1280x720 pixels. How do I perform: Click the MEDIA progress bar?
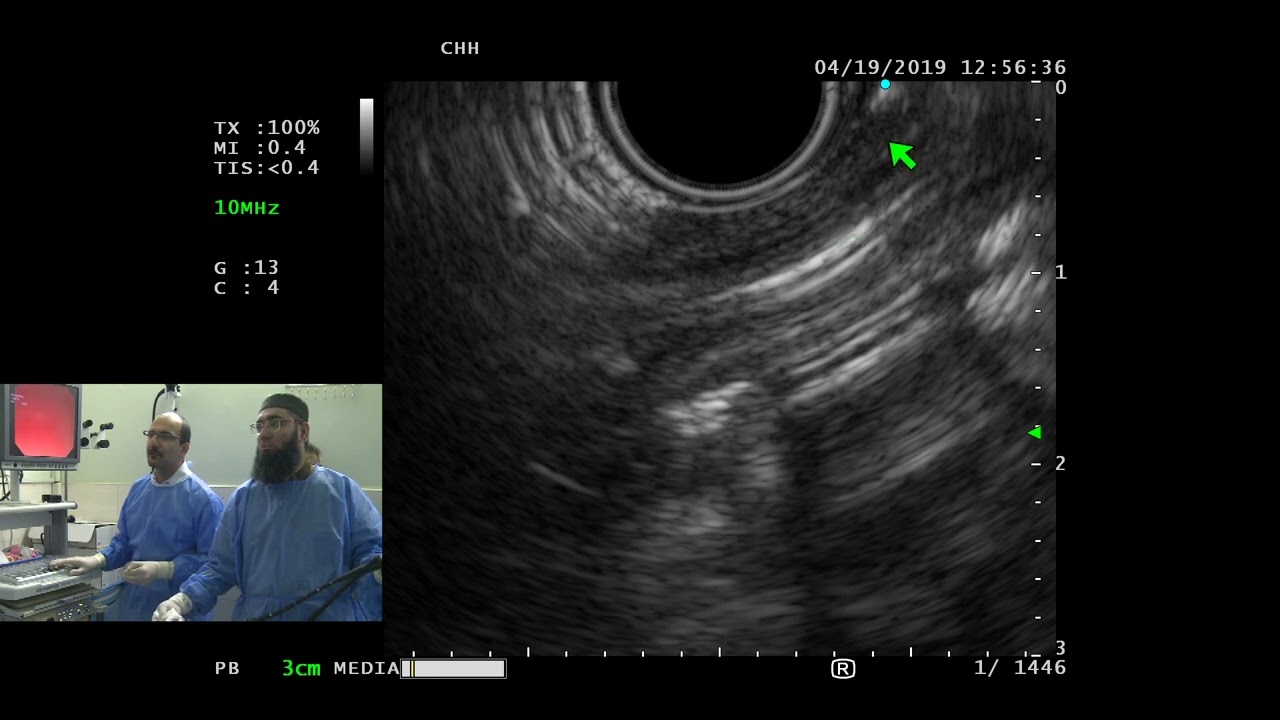pyautogui.click(x=454, y=669)
